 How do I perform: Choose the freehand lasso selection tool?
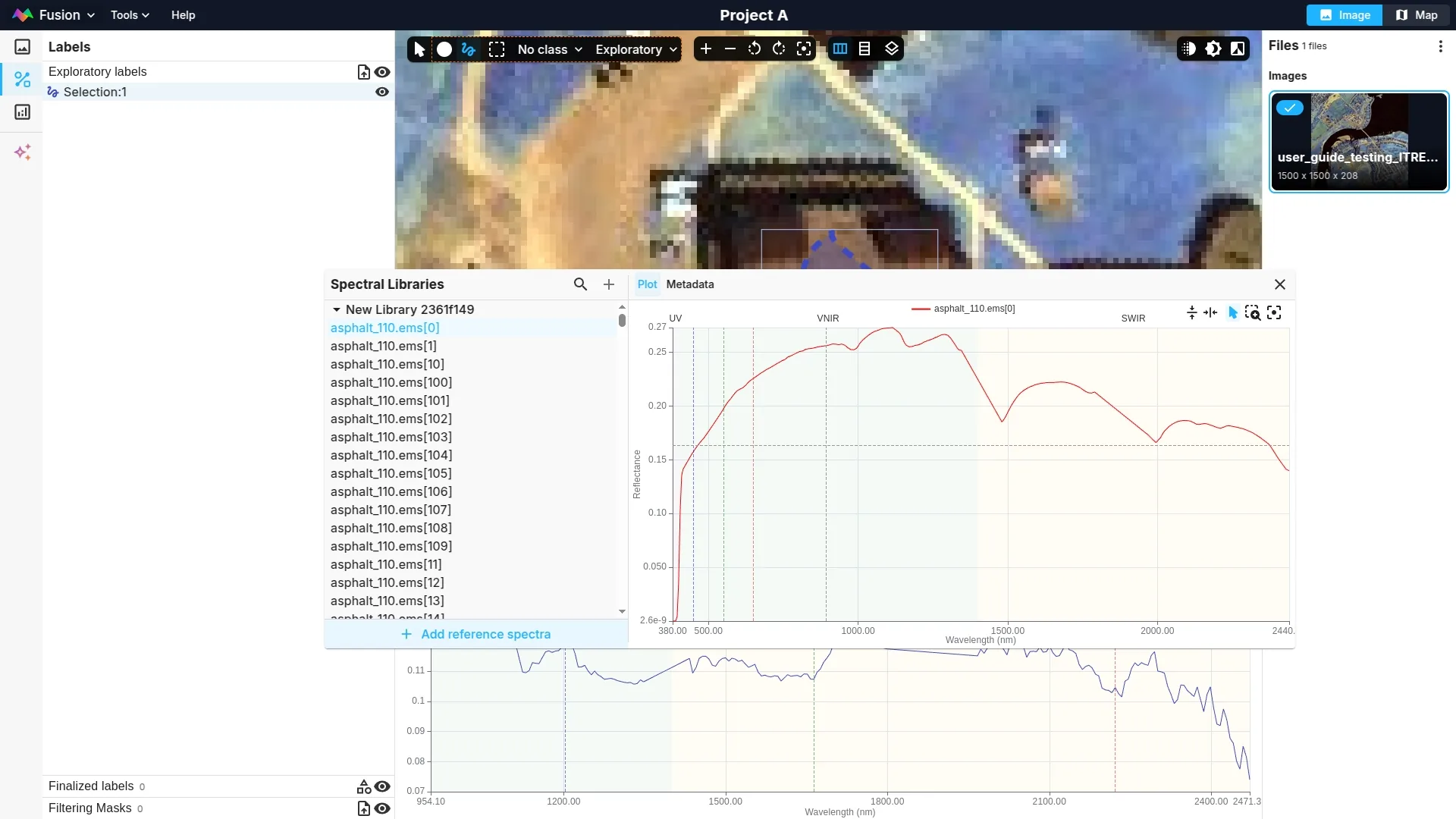point(469,49)
